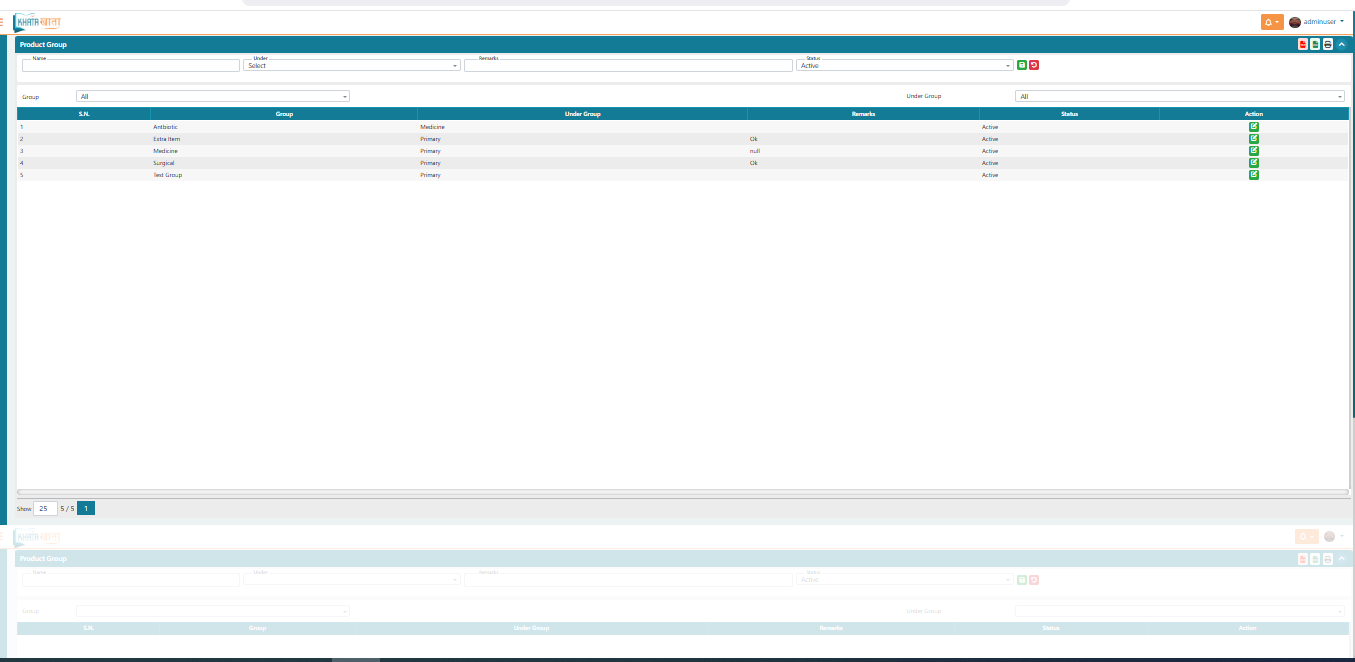Click the Product Group panel title
This screenshot has width=1355, height=662.
43,45
